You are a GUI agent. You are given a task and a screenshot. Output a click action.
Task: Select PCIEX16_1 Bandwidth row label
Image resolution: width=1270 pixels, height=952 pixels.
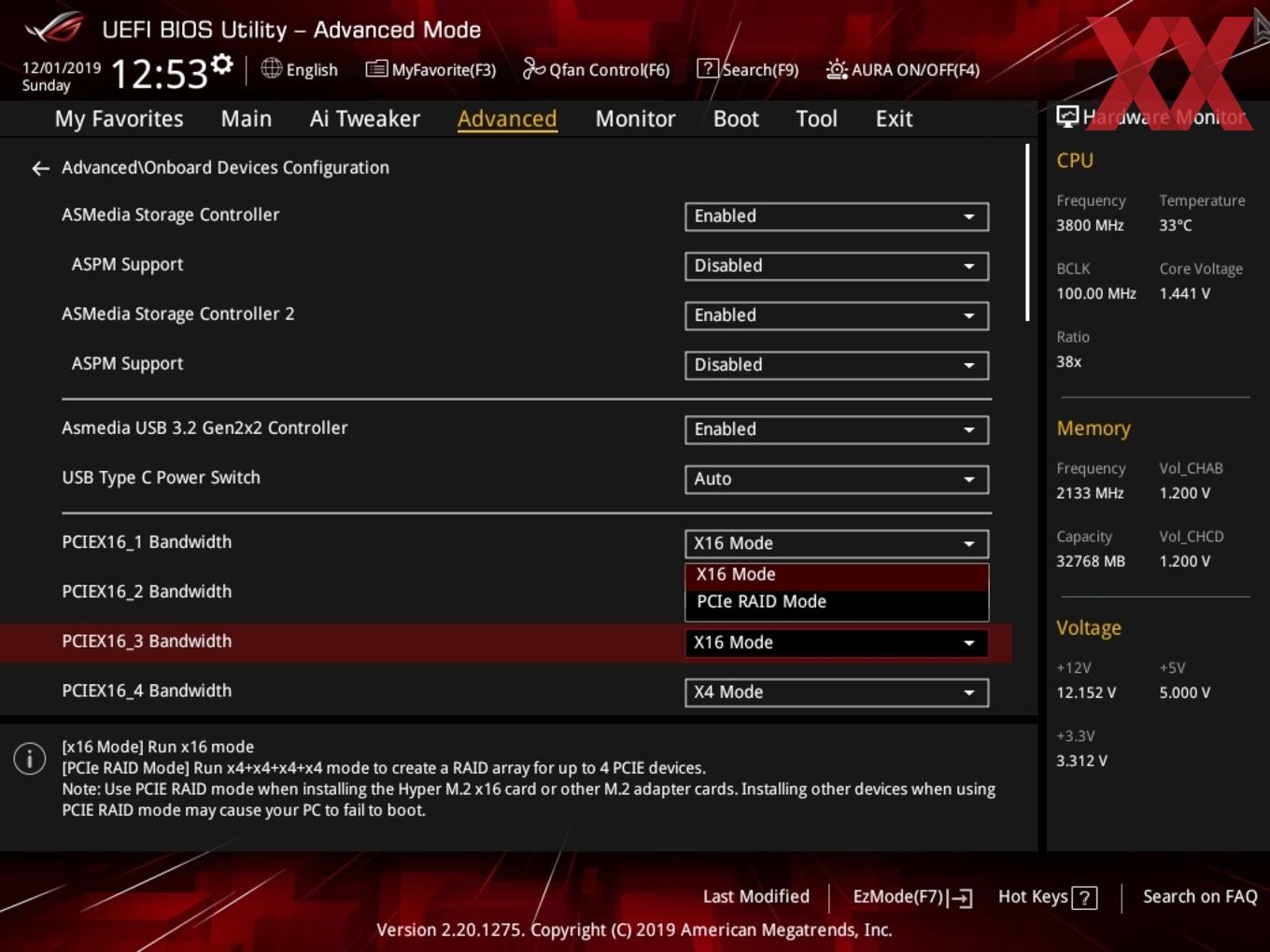147,542
